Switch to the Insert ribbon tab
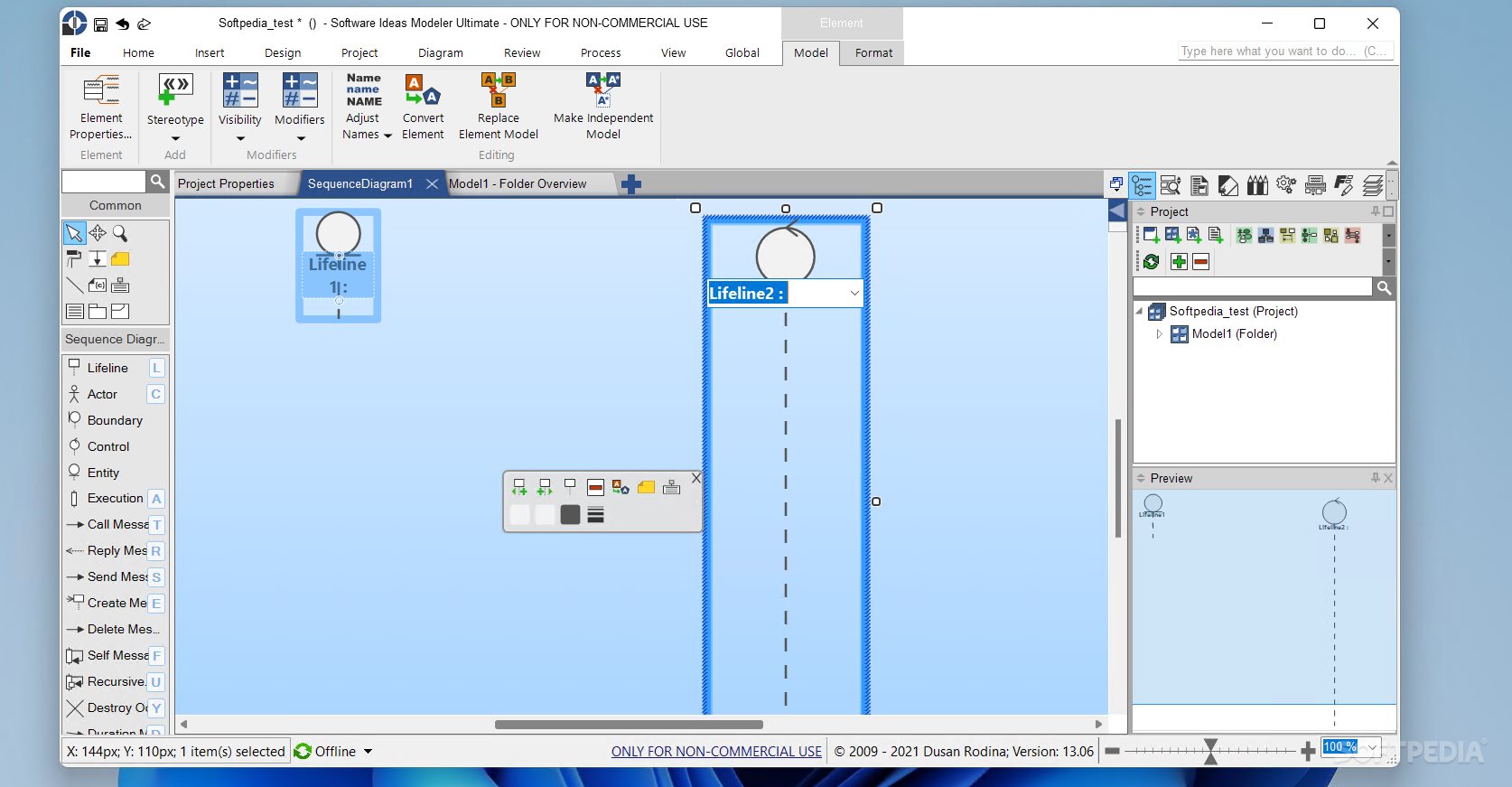Screen dimensions: 1512x787 (x=210, y=52)
